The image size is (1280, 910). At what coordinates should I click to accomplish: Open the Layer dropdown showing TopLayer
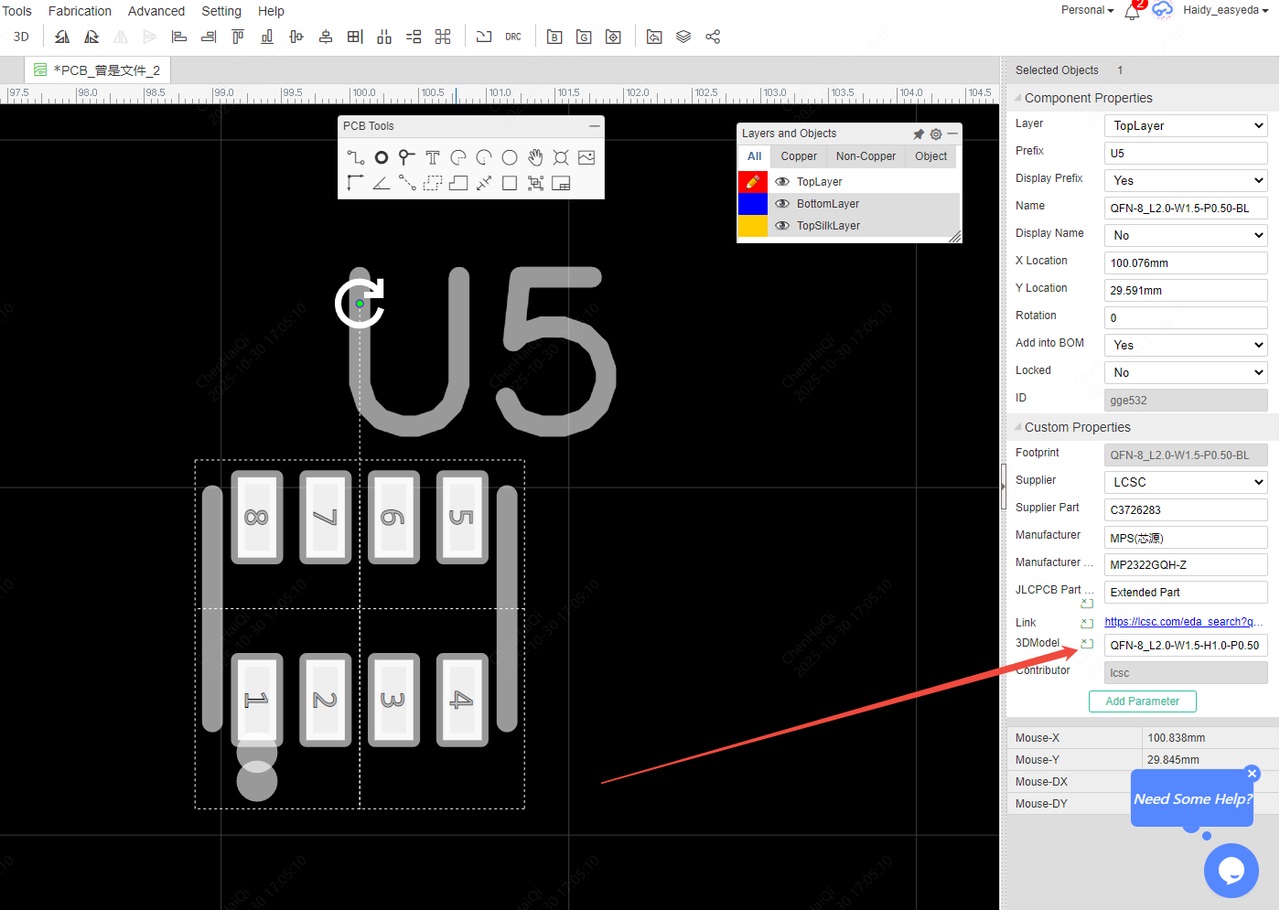[1185, 126]
